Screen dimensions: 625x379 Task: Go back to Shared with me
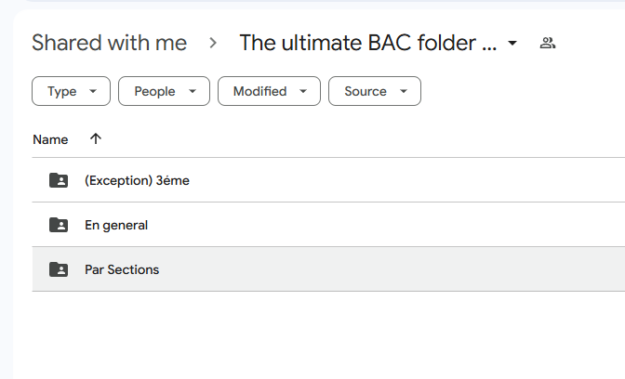(109, 43)
